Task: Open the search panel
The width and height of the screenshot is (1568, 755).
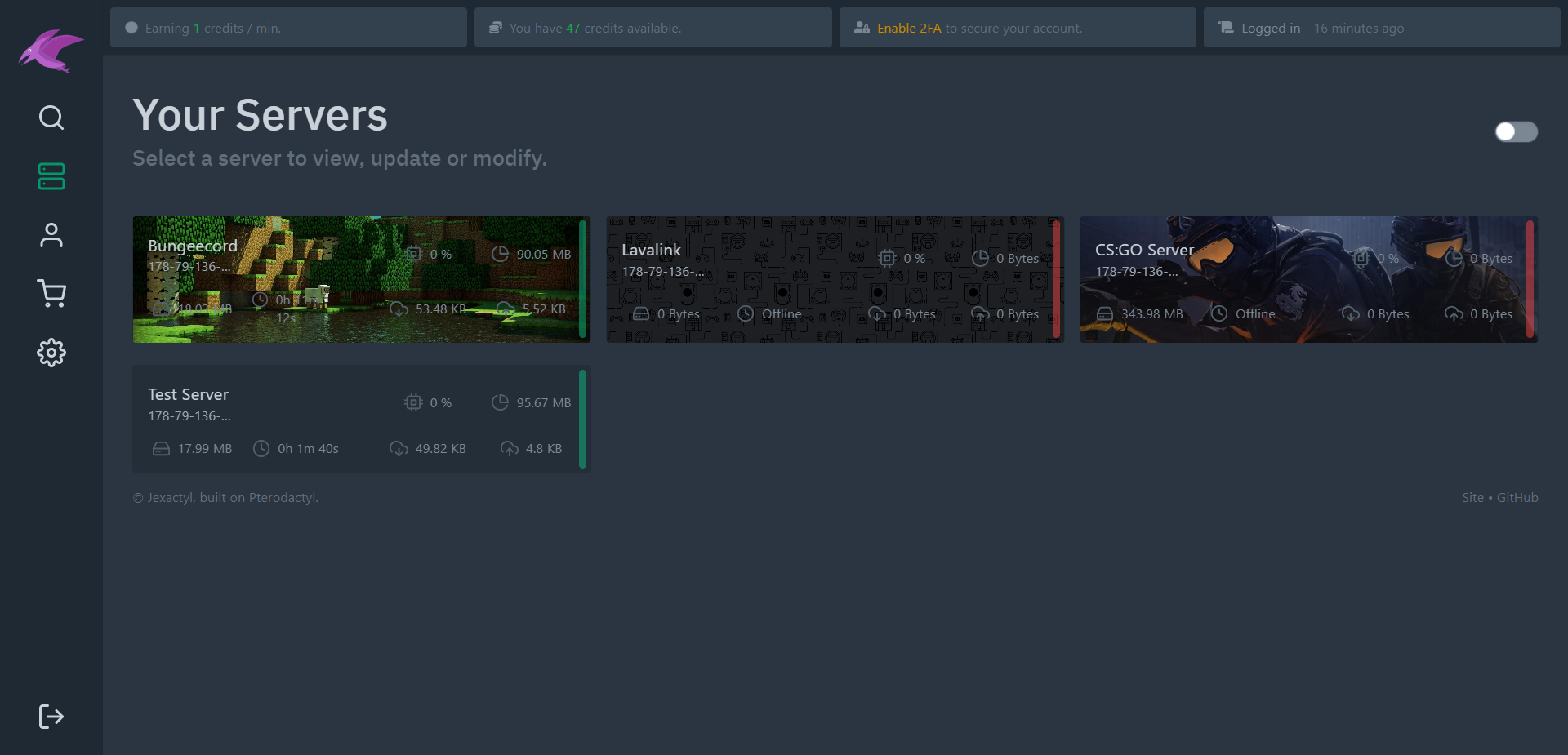Action: point(51,118)
